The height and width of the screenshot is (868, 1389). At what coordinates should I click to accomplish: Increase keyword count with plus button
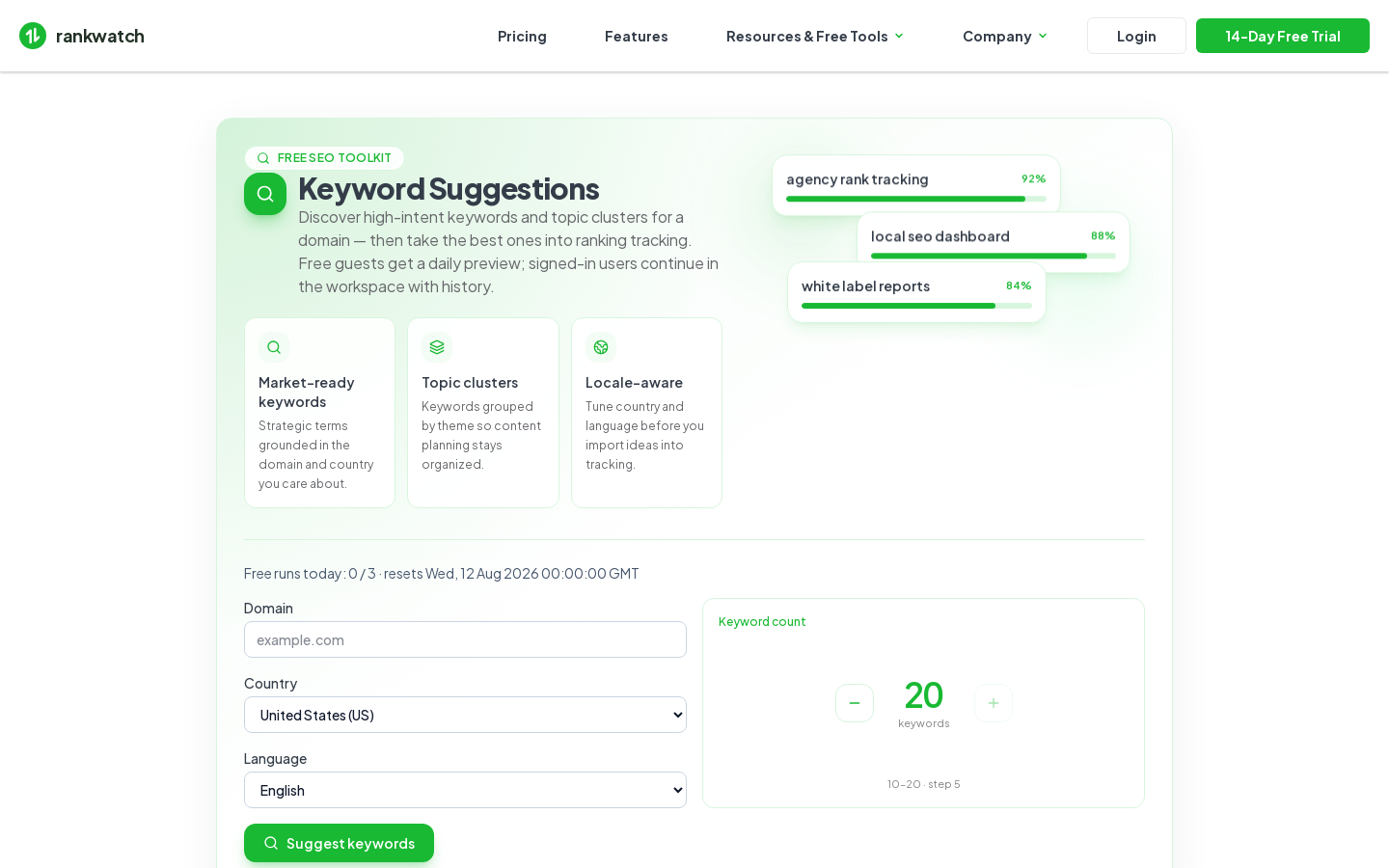tap(994, 703)
